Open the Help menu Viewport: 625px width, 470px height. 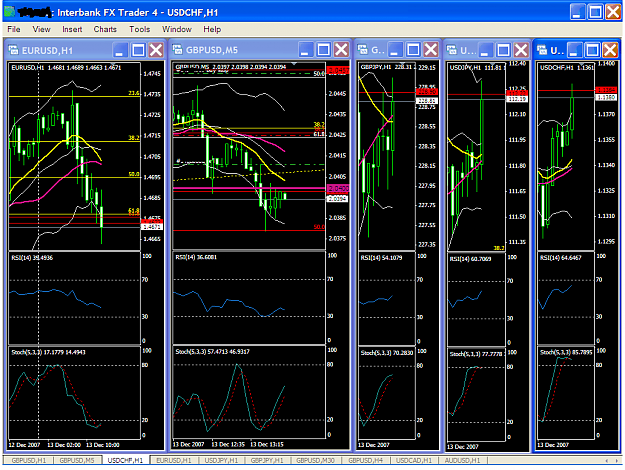pyautogui.click(x=212, y=29)
